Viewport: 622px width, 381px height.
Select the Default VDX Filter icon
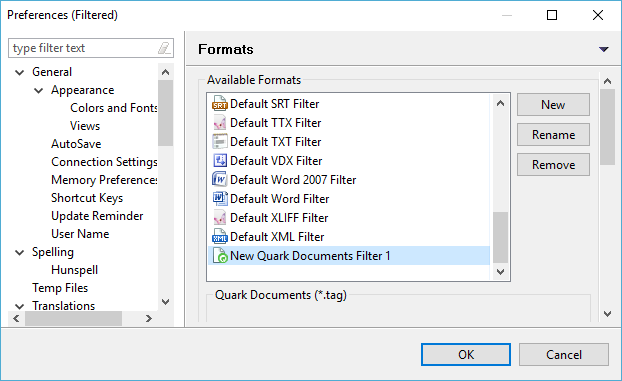(x=219, y=161)
